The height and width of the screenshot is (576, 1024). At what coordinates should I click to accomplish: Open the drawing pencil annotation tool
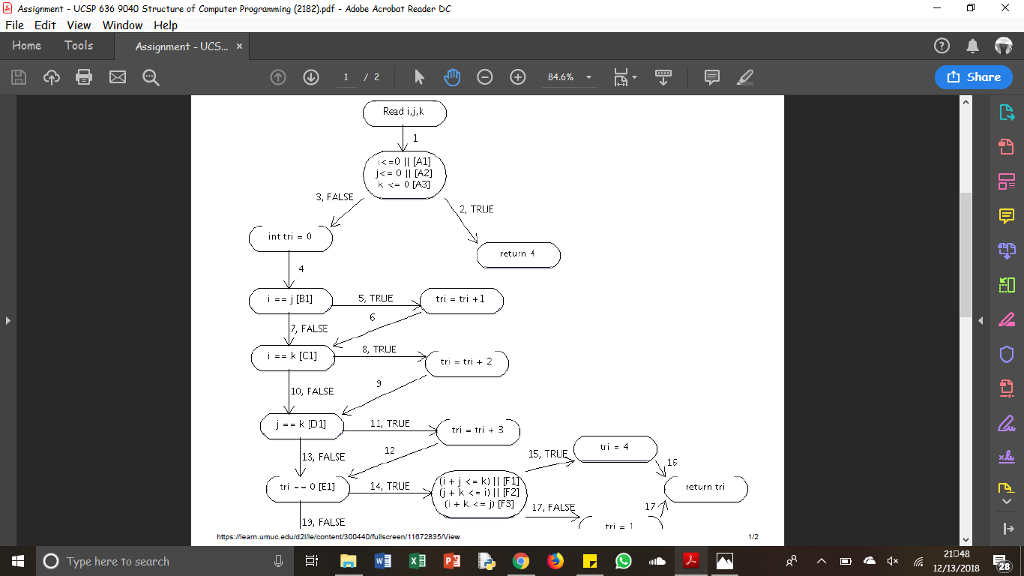coord(744,76)
